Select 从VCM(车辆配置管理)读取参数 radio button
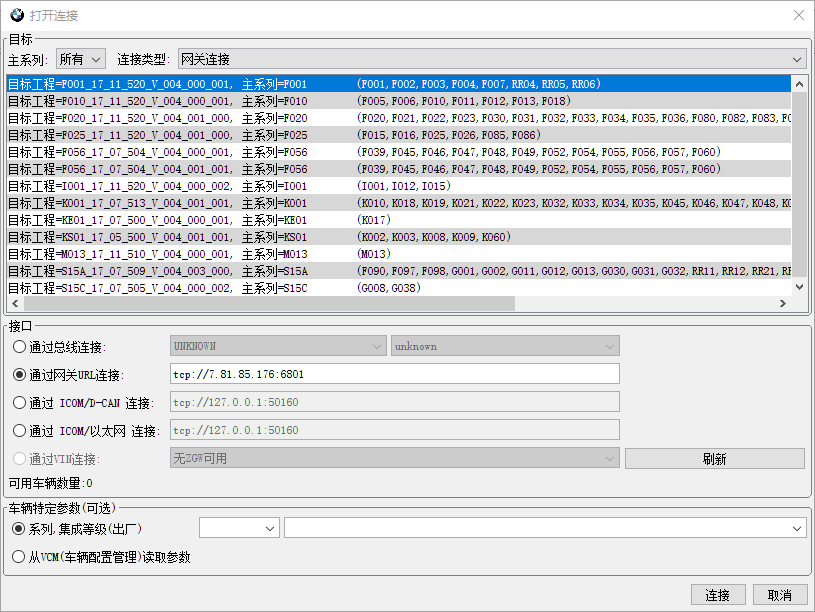The height and width of the screenshot is (612, 815). tap(18, 557)
